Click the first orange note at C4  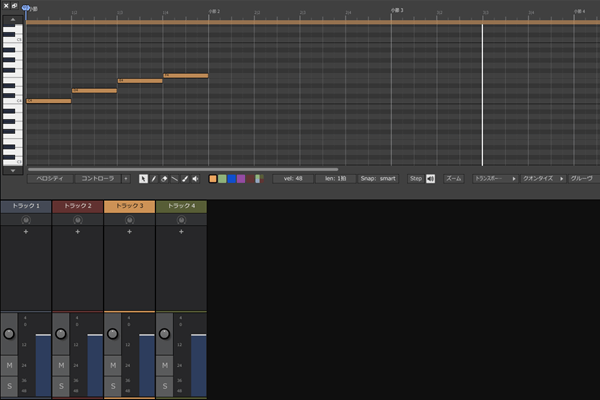[x=48, y=101]
